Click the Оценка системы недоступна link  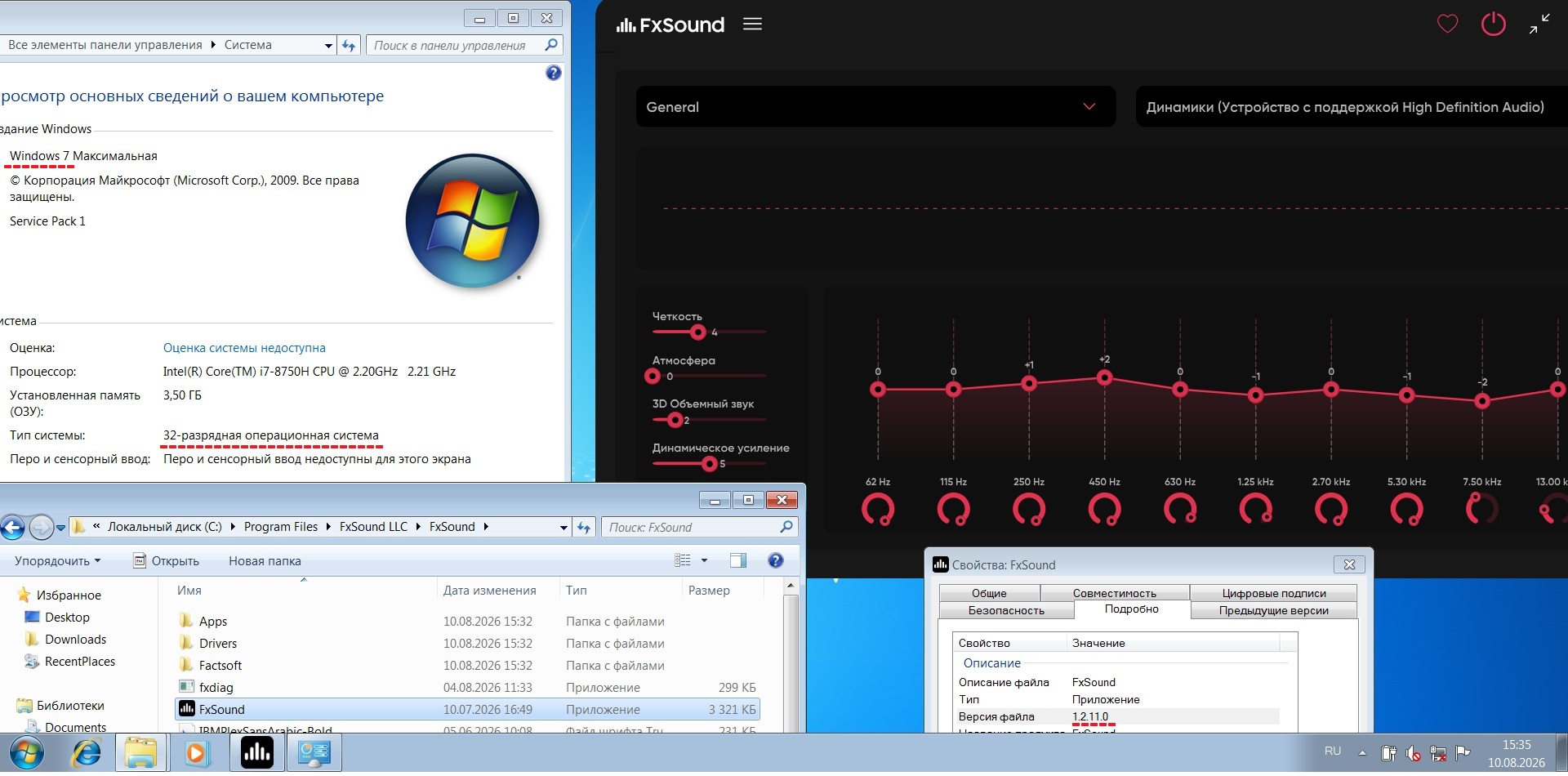pyautogui.click(x=244, y=348)
